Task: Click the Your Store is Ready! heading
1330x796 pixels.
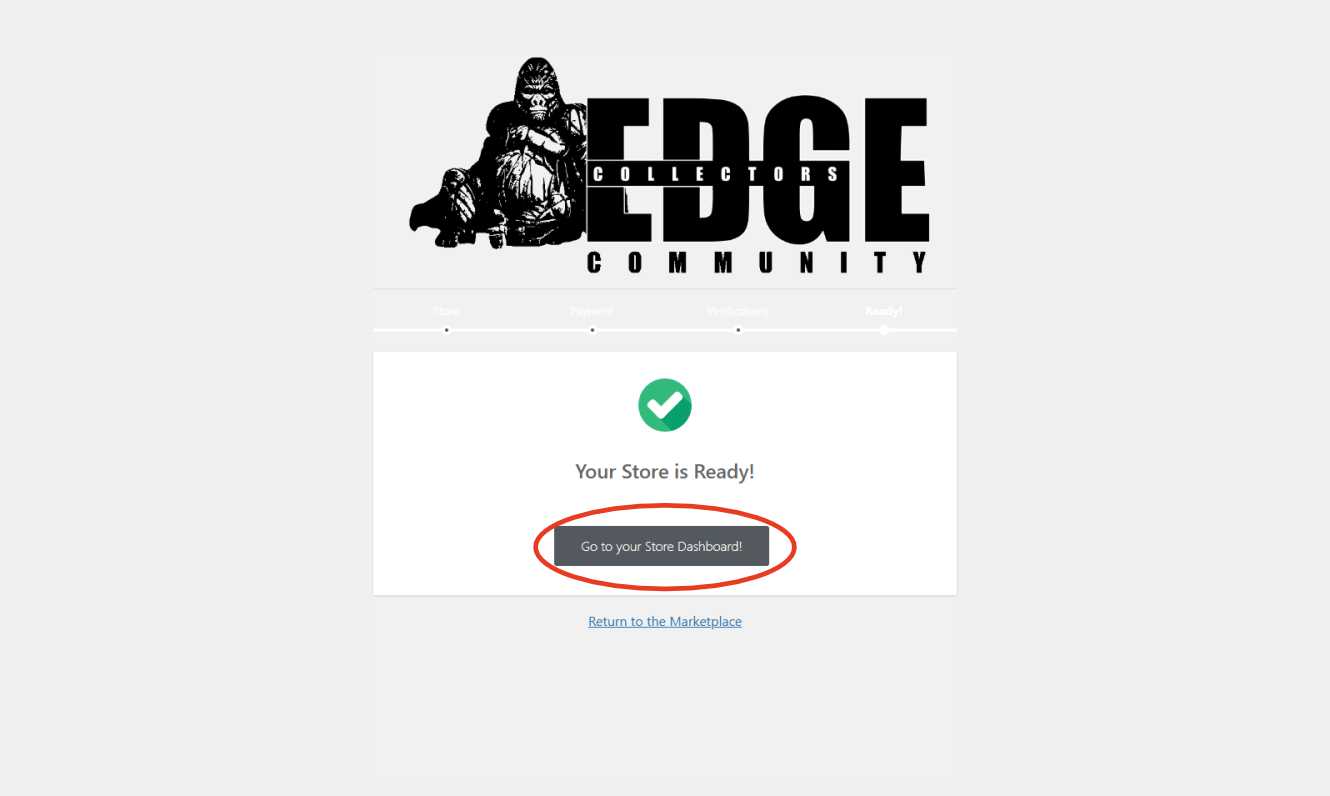Action: click(665, 471)
